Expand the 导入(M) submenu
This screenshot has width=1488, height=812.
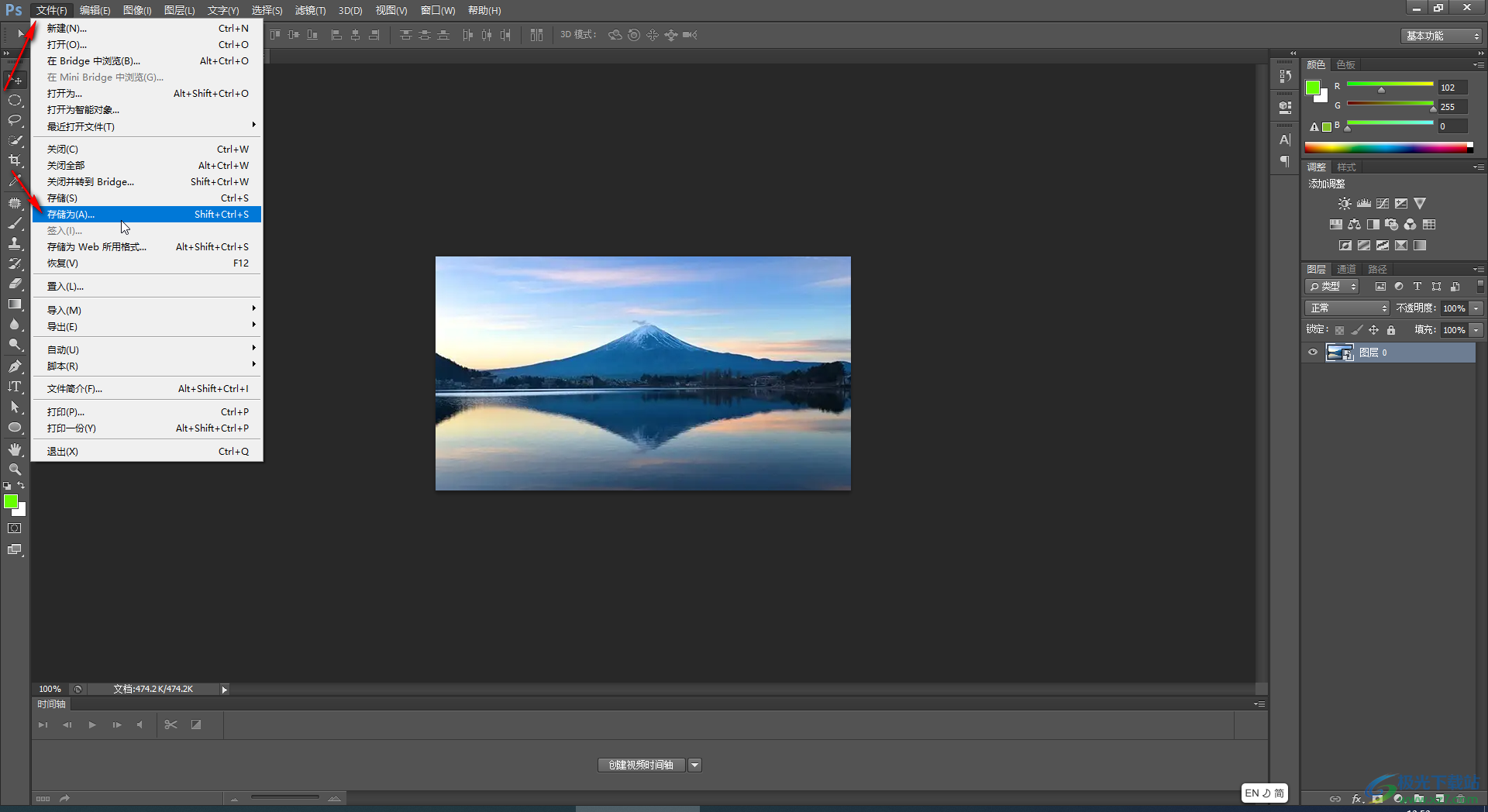click(147, 310)
